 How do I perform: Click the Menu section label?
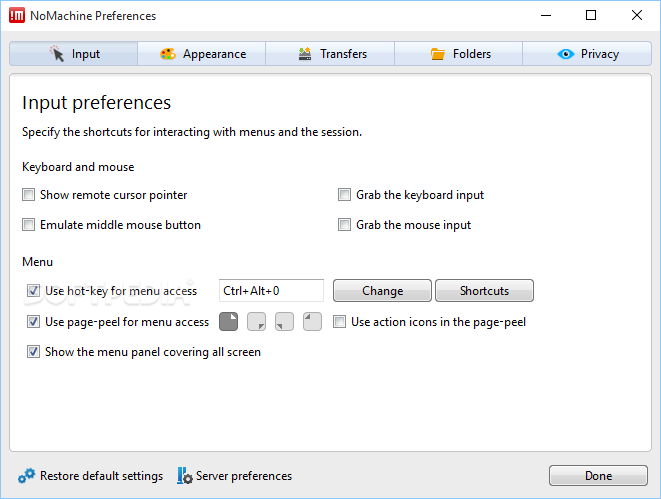pos(38,262)
